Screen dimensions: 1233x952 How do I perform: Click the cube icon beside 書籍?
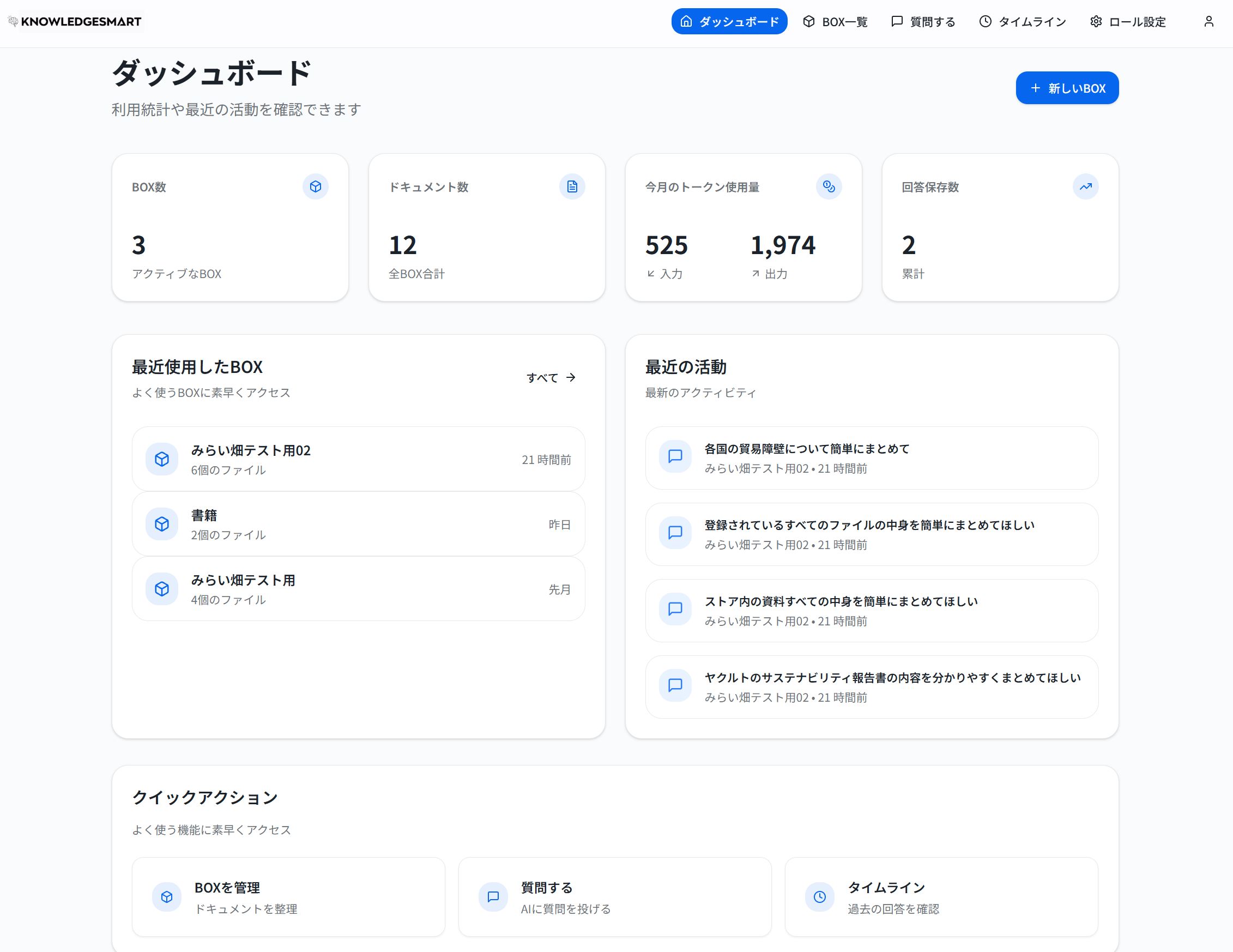[x=161, y=524]
